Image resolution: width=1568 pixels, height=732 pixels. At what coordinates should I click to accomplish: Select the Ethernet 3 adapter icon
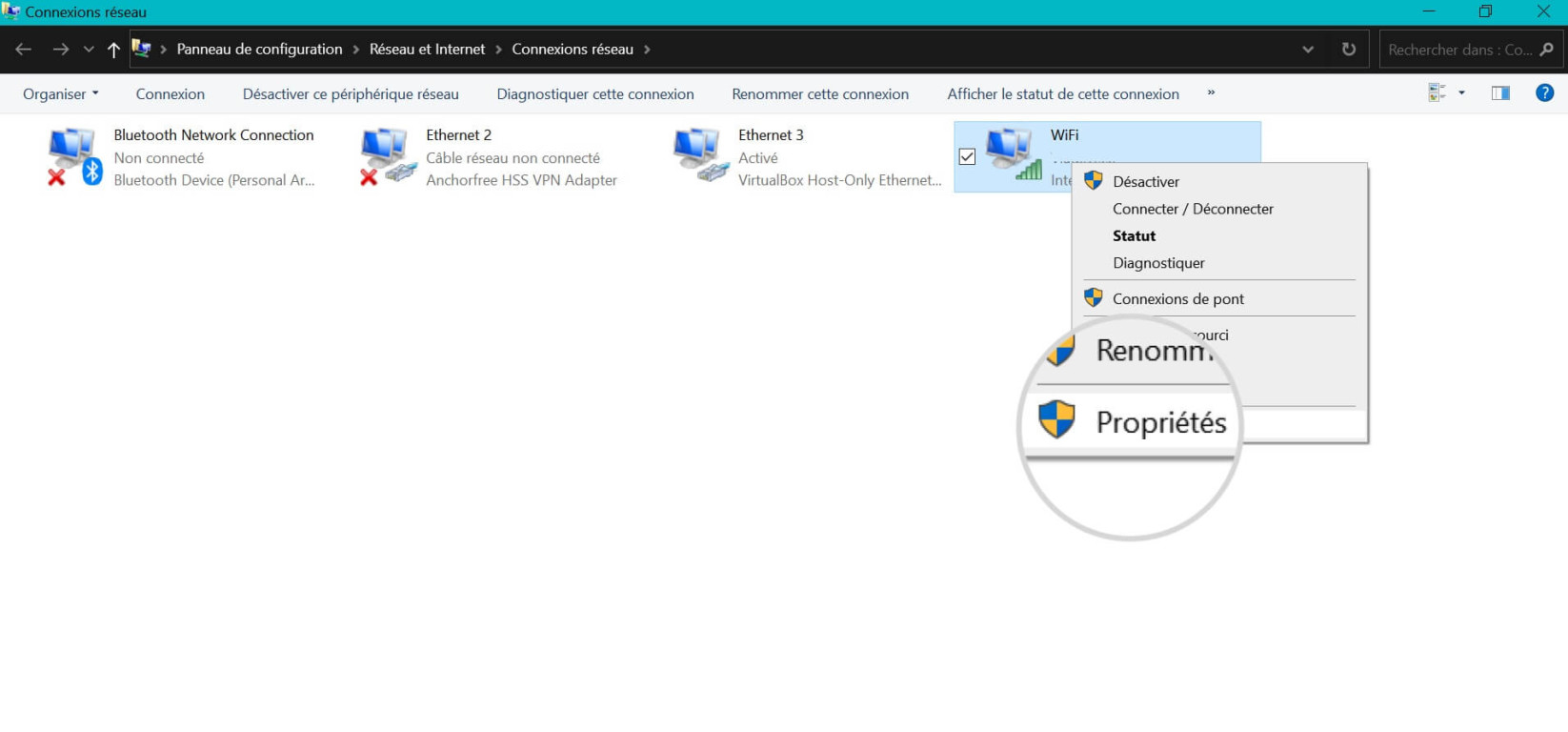(701, 156)
